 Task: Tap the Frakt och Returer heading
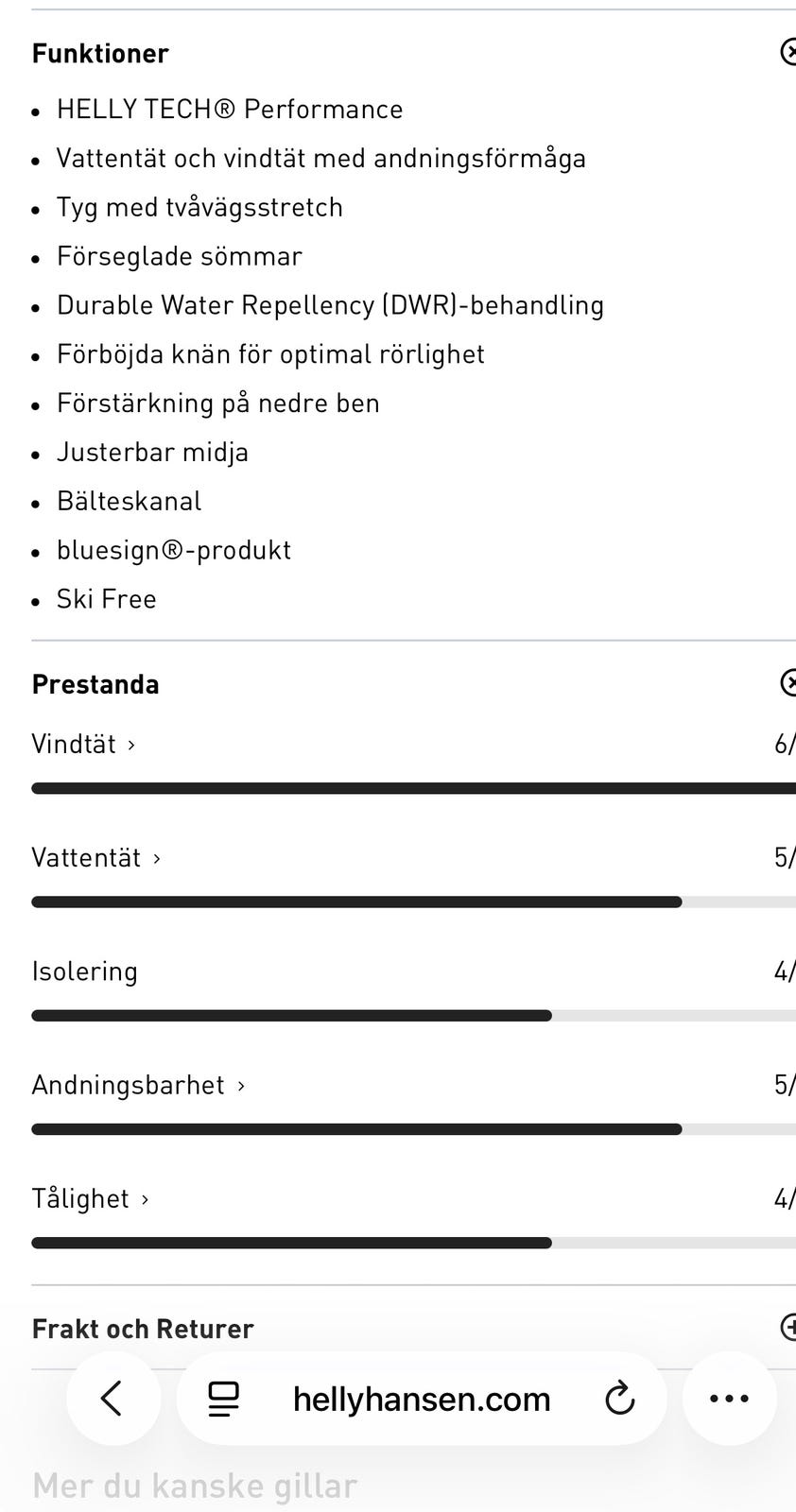[143, 1329]
